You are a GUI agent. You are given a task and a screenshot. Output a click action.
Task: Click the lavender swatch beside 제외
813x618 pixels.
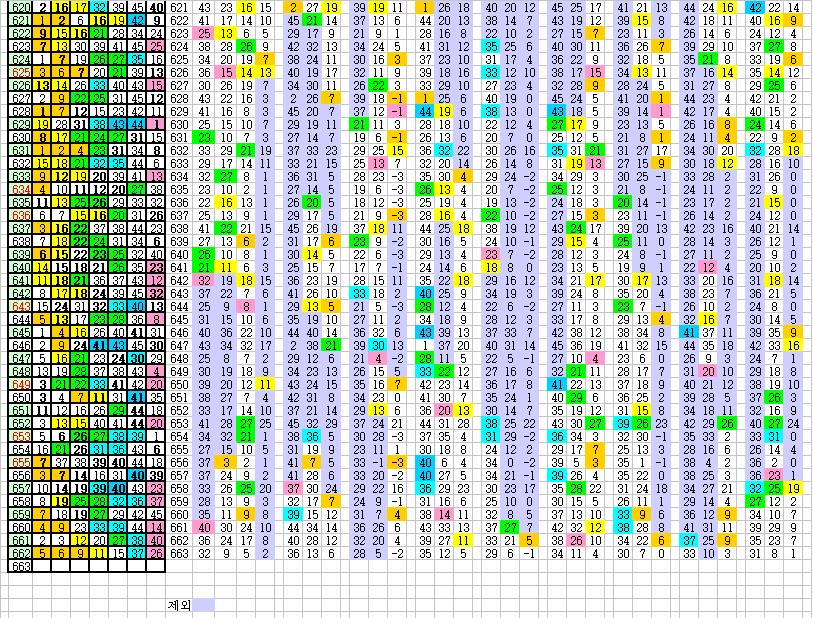pos(203,604)
